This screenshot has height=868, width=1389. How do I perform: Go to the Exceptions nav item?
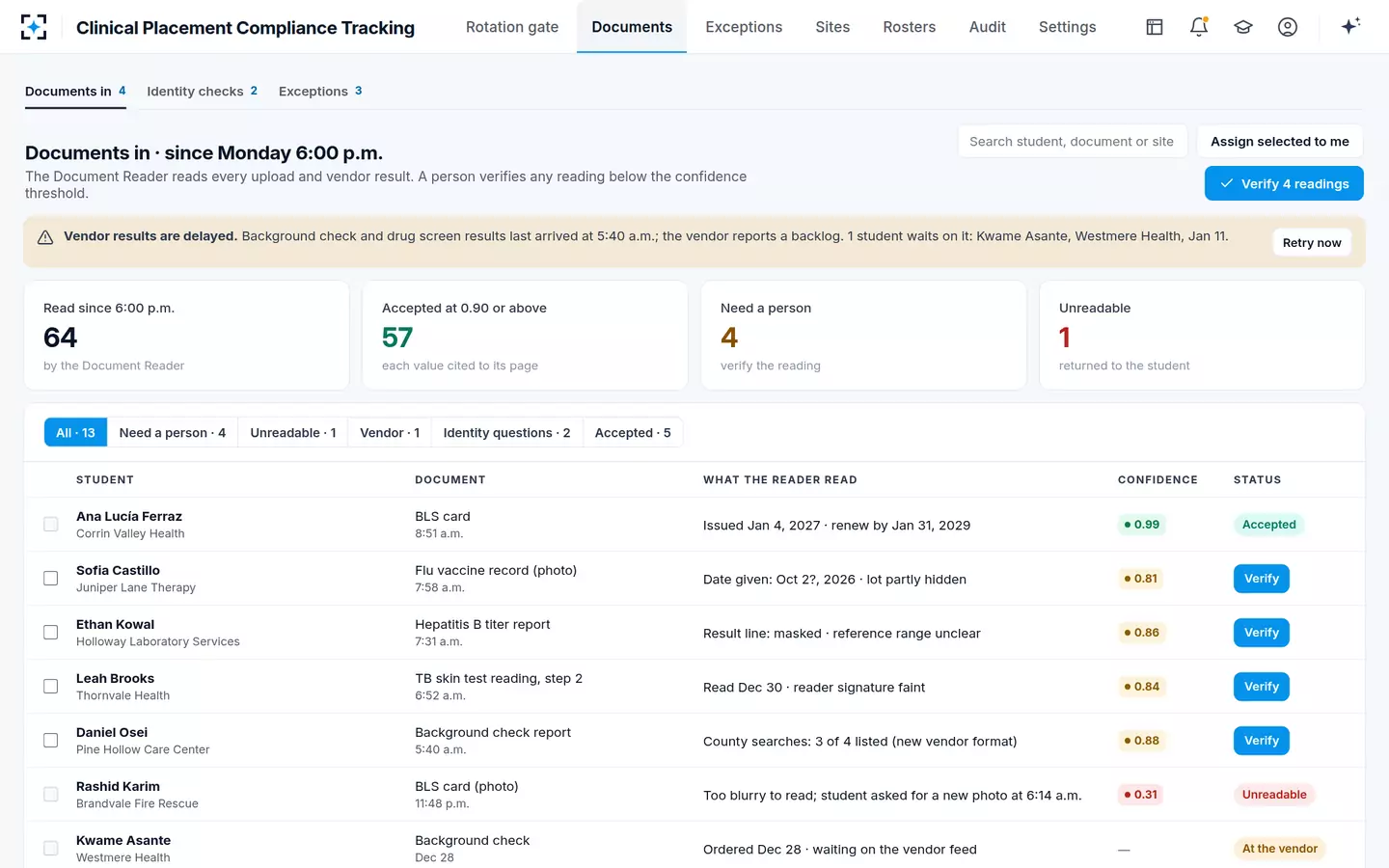[x=744, y=27]
